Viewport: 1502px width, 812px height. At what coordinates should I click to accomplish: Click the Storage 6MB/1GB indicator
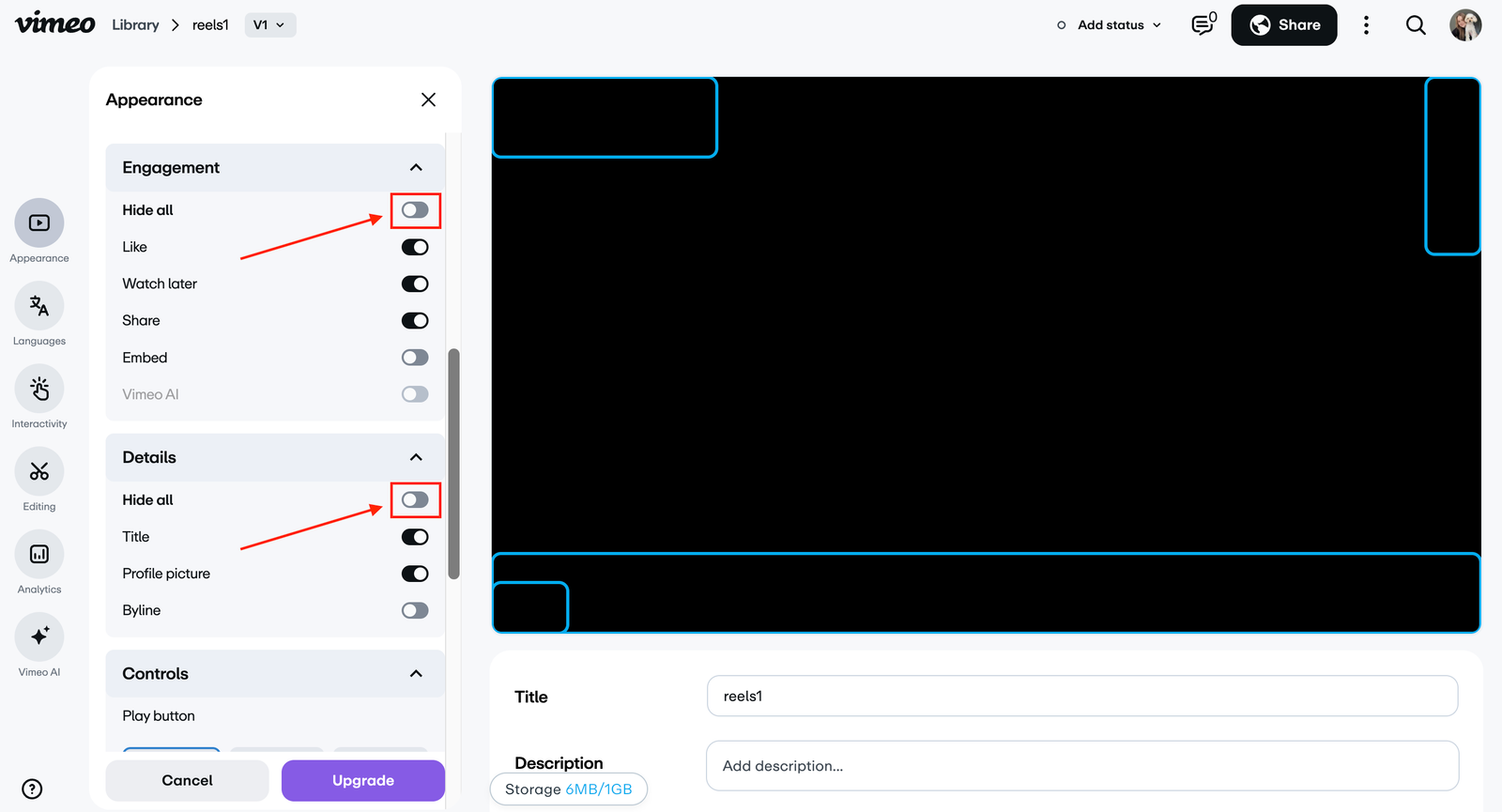pos(569,789)
